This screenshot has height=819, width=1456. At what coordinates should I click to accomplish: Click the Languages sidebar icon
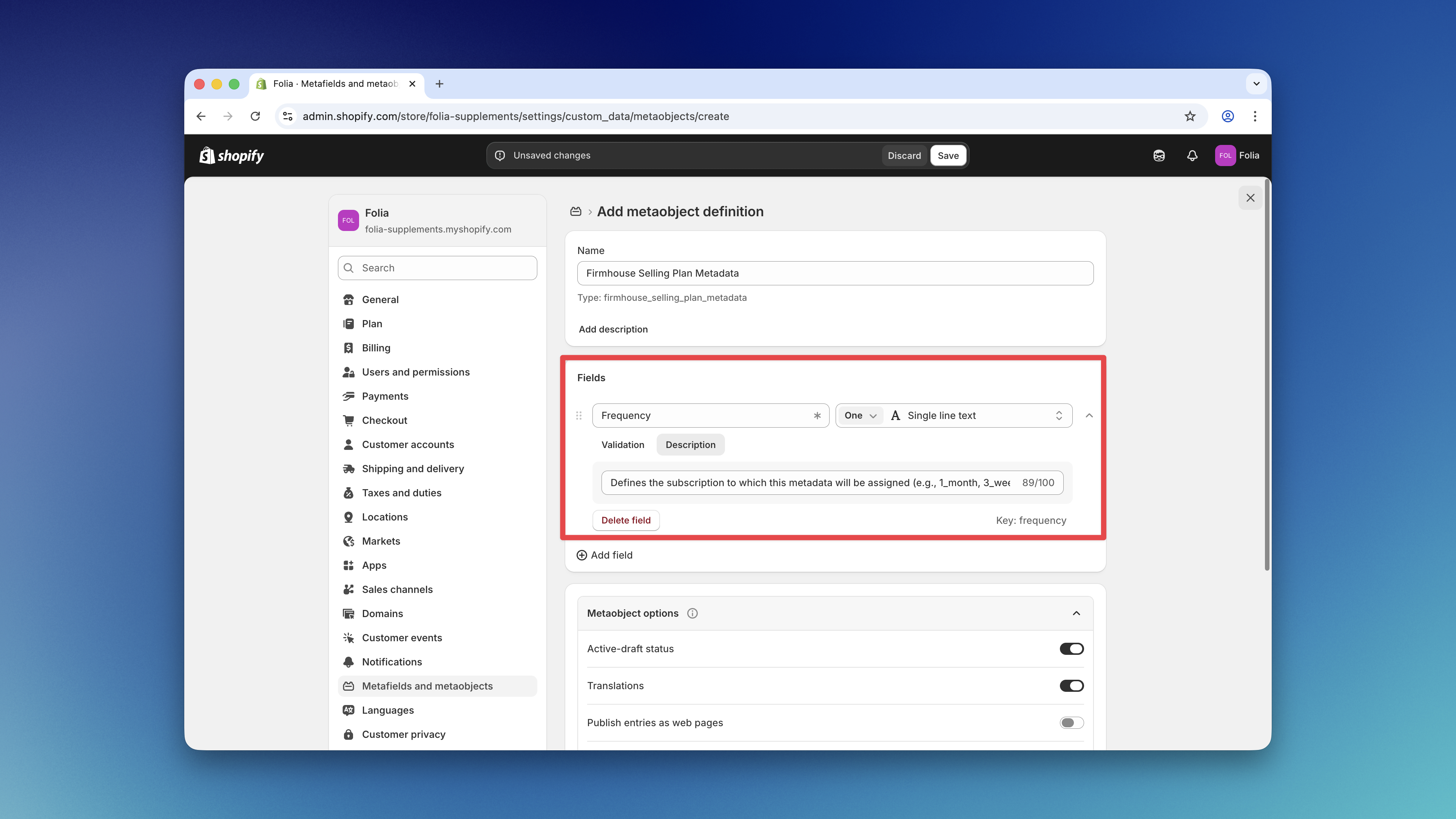click(x=348, y=710)
